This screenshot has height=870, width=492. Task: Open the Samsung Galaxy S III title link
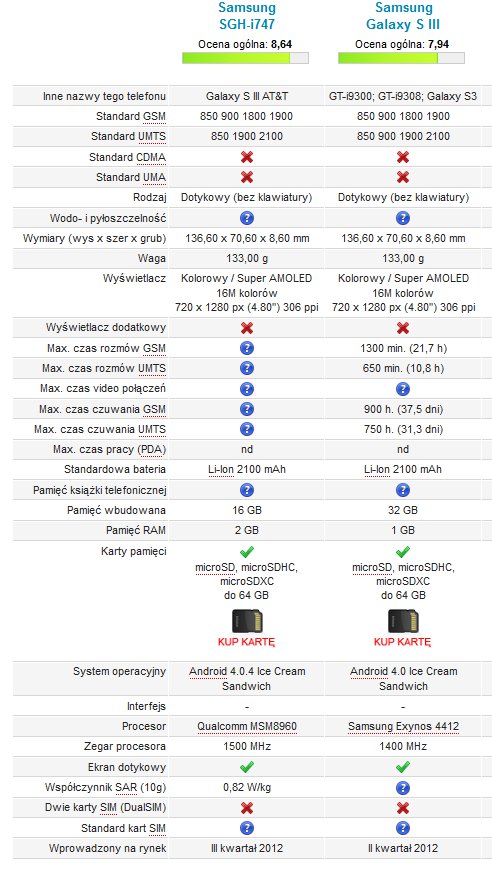point(403,16)
